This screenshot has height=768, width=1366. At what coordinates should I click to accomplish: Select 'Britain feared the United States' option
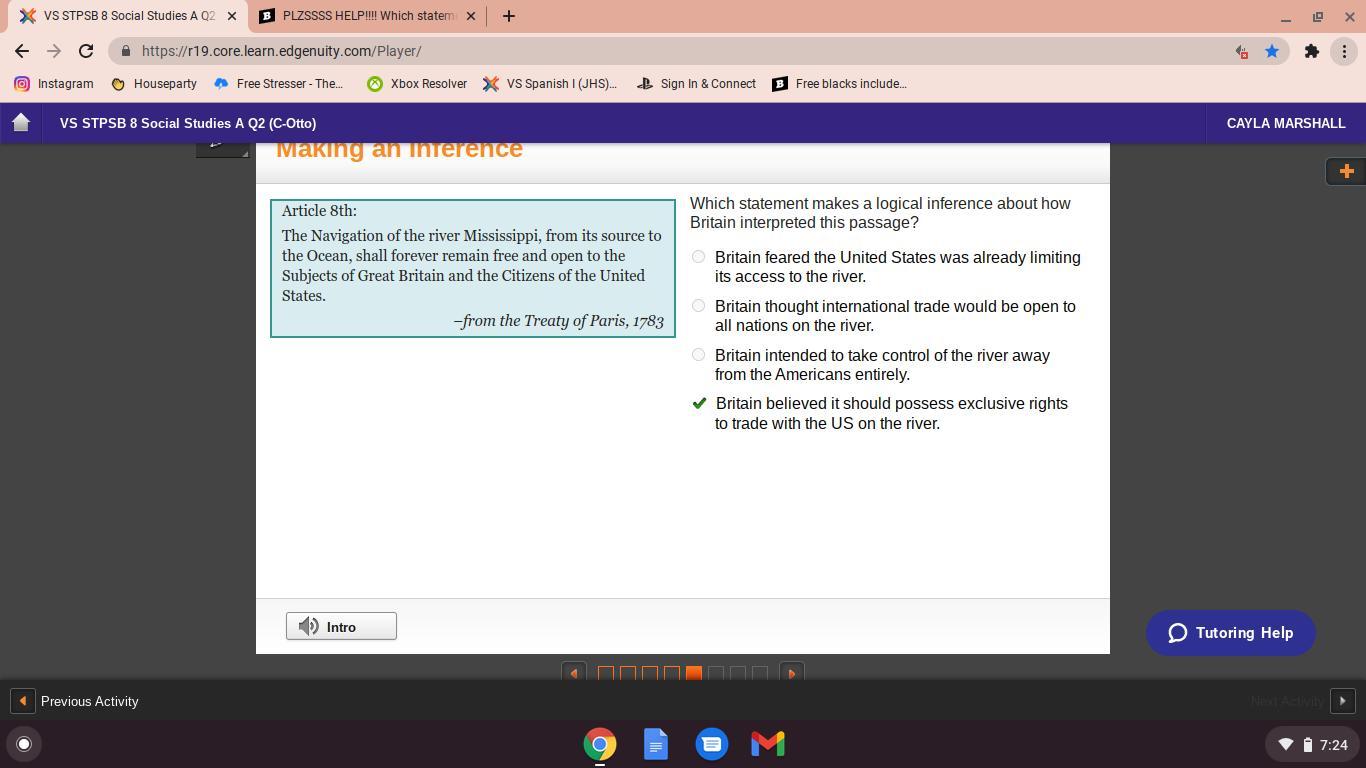pos(698,257)
